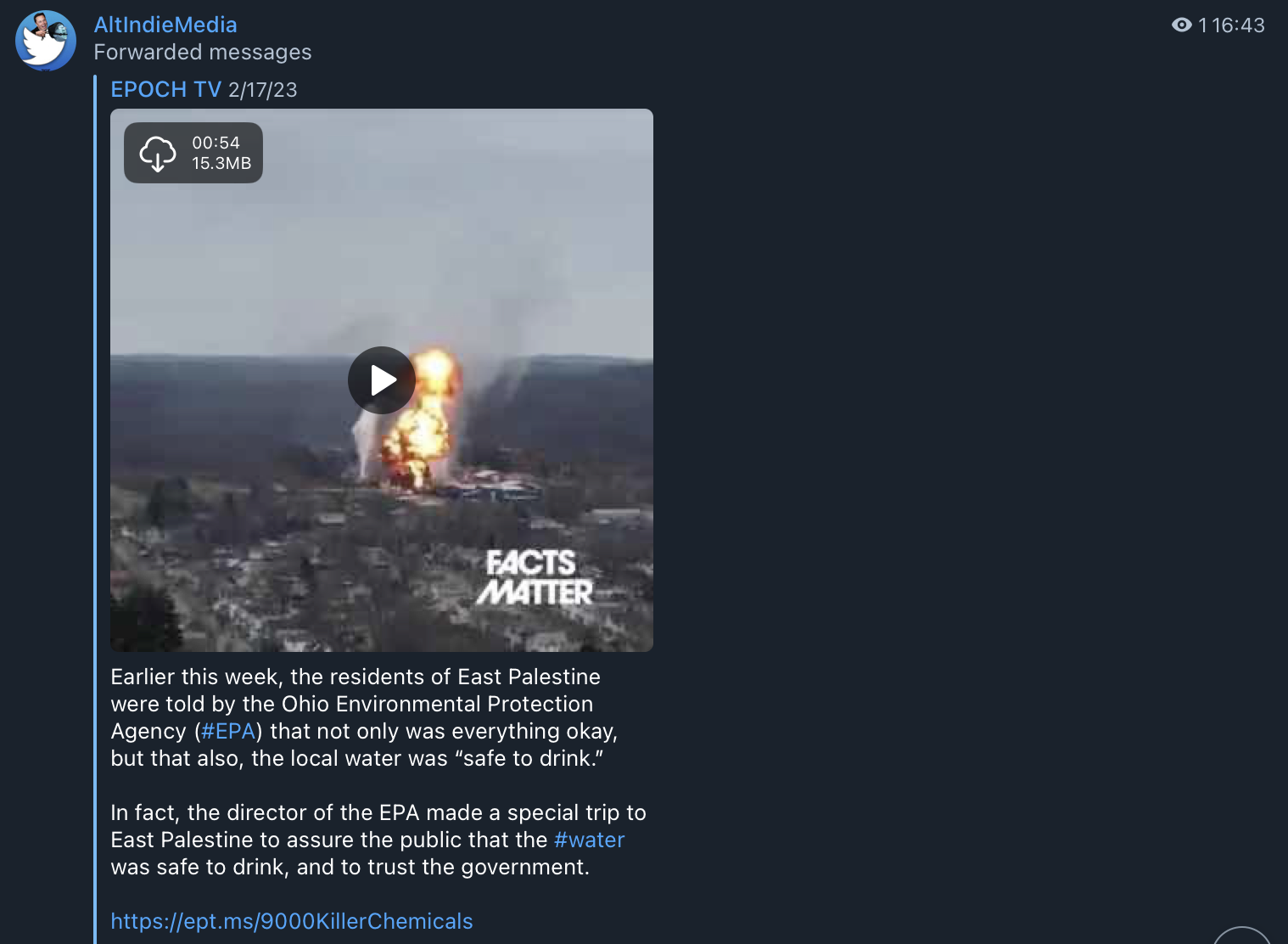
Task: Click the paragraph starting 'Earlier this week'
Action: [x=365, y=717]
